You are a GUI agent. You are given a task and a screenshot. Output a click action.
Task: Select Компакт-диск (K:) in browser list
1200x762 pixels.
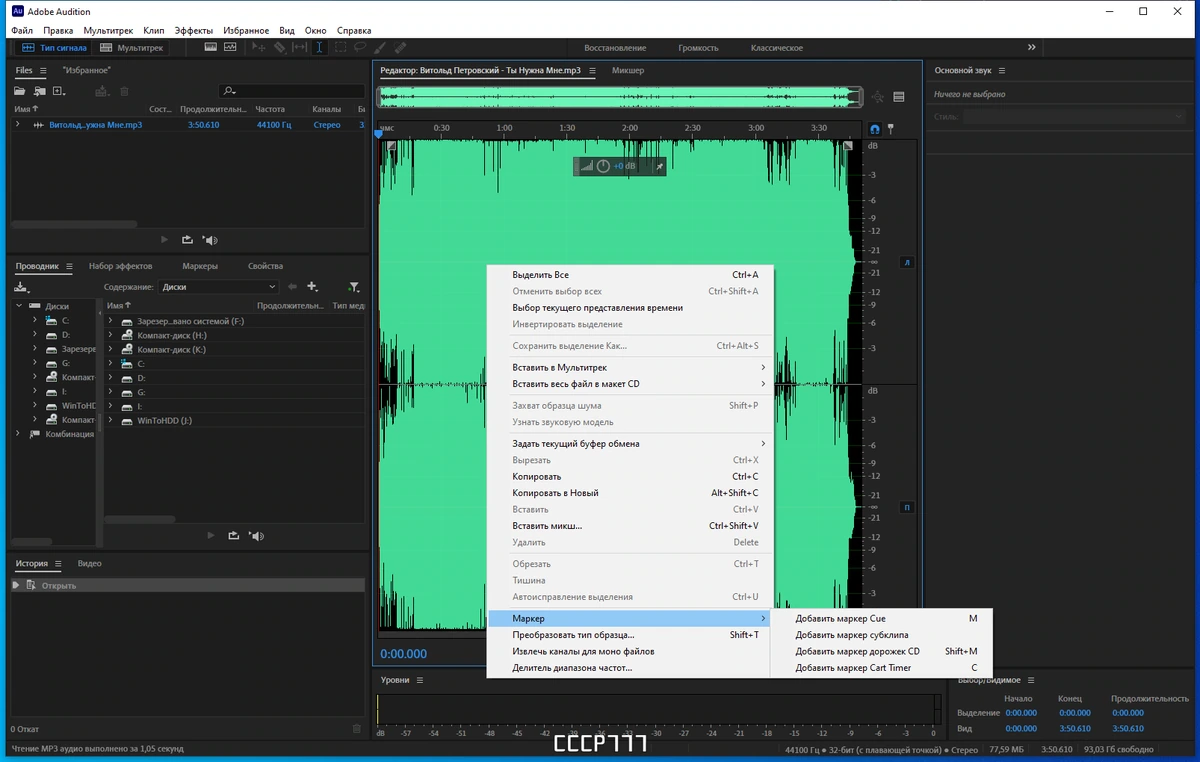point(171,350)
